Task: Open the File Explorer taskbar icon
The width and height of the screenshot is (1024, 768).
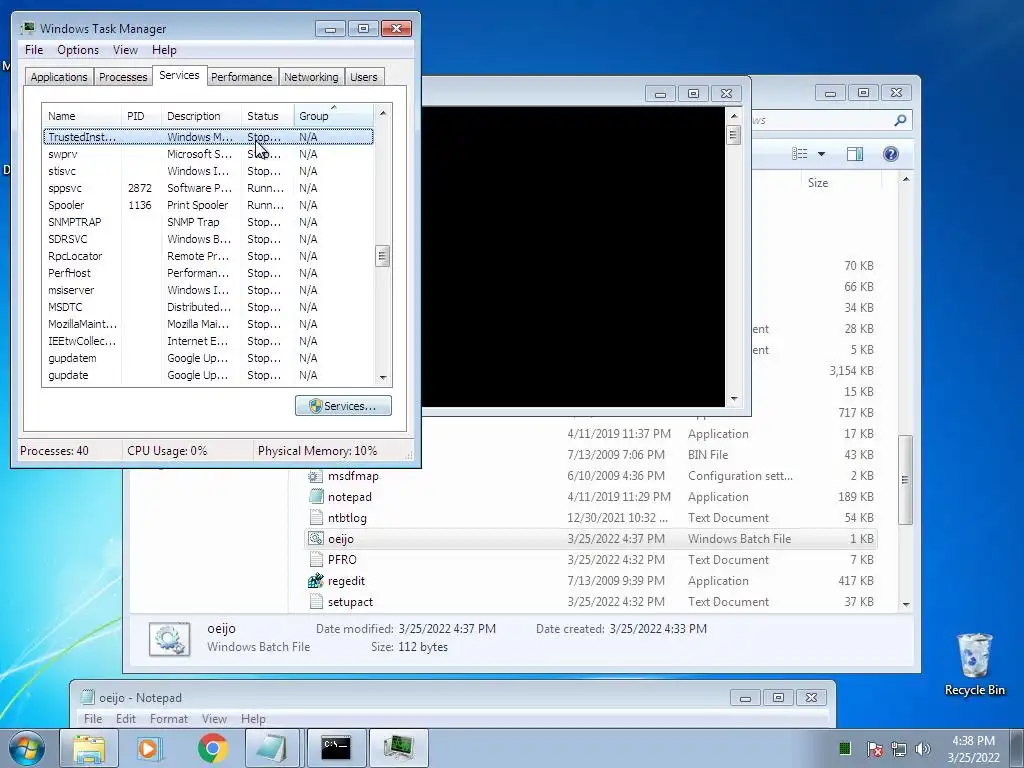Action: coord(89,748)
